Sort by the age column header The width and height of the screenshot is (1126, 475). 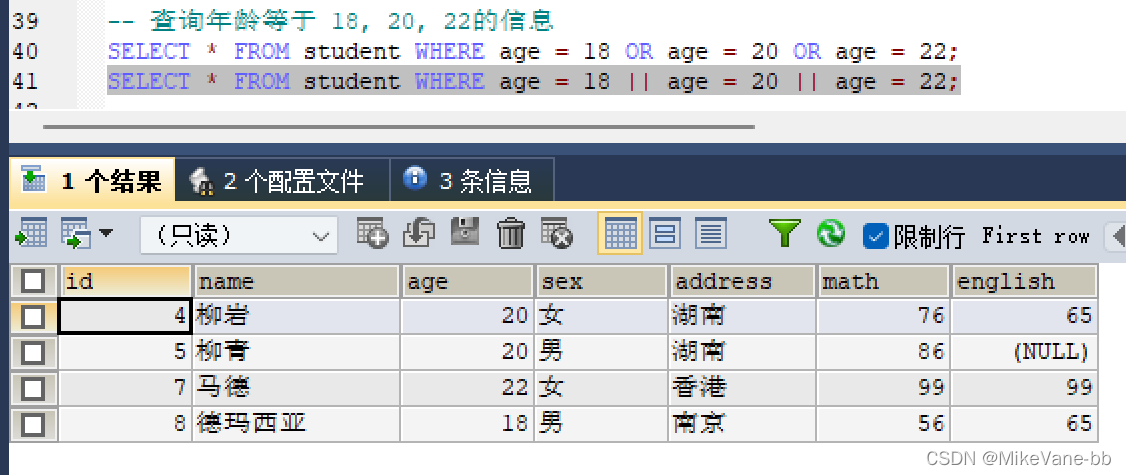point(467,281)
